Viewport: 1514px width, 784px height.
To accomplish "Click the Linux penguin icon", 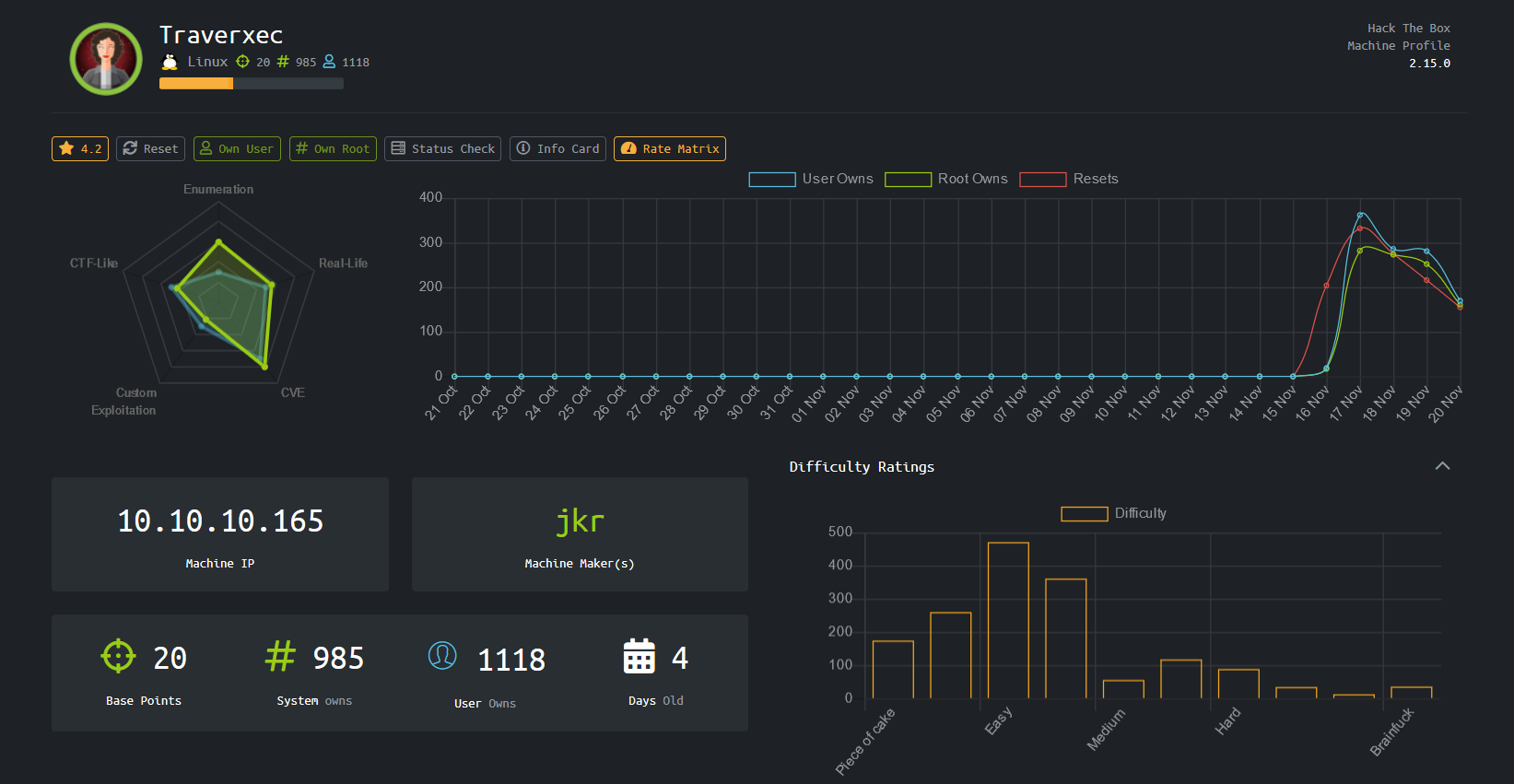I will point(170,62).
